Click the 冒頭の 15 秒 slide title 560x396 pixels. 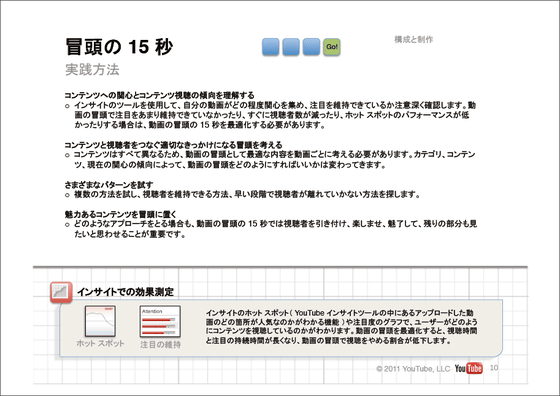click(119, 47)
